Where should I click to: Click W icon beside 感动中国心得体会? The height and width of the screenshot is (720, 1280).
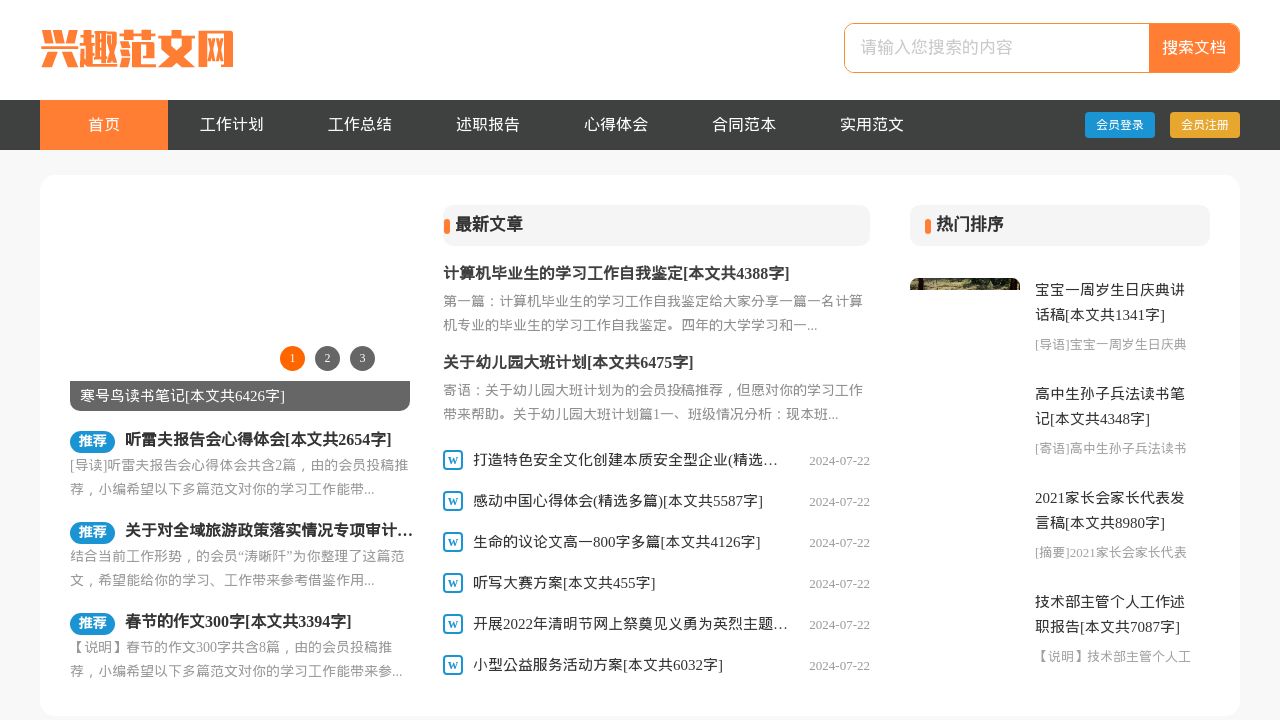pyautogui.click(x=453, y=501)
